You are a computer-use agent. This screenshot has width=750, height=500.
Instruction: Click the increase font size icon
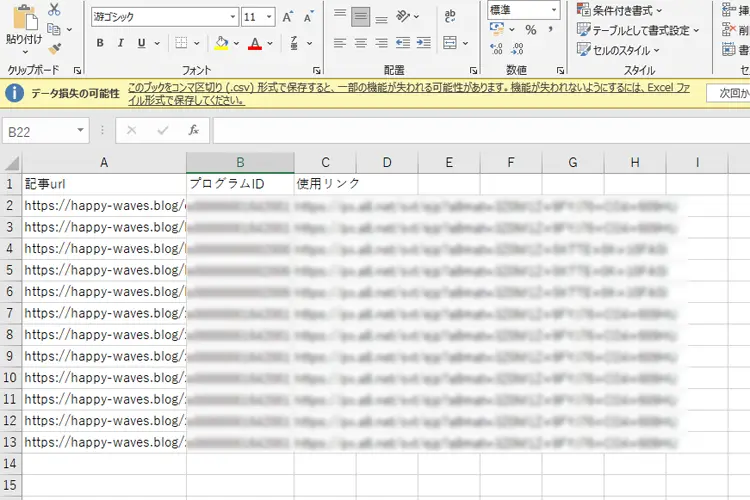(x=288, y=17)
